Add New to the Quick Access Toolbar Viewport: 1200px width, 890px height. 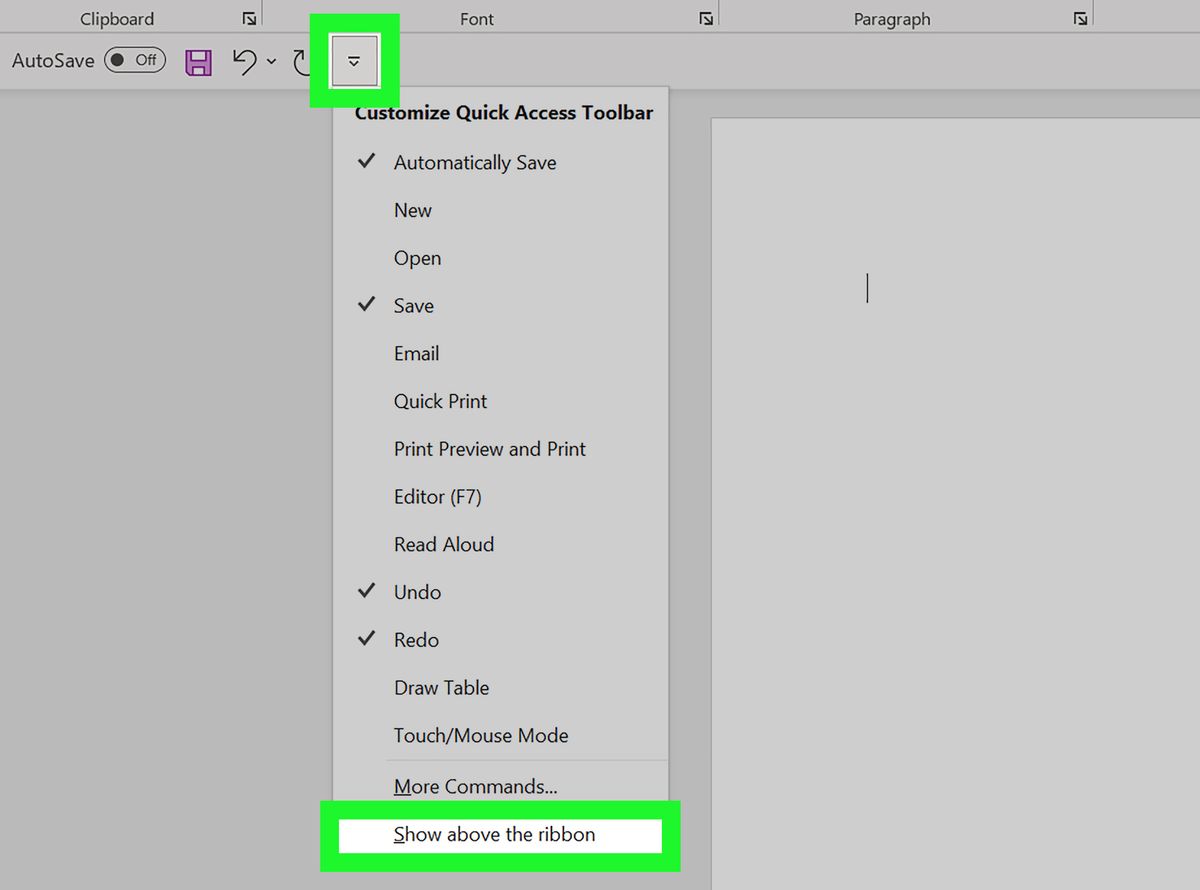point(500,211)
